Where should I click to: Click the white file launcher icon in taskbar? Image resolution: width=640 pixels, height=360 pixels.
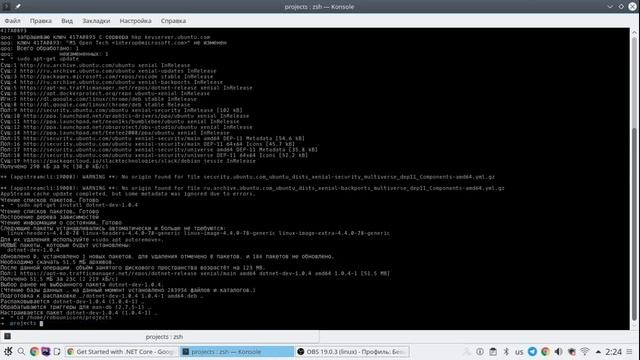[x=57, y=351]
